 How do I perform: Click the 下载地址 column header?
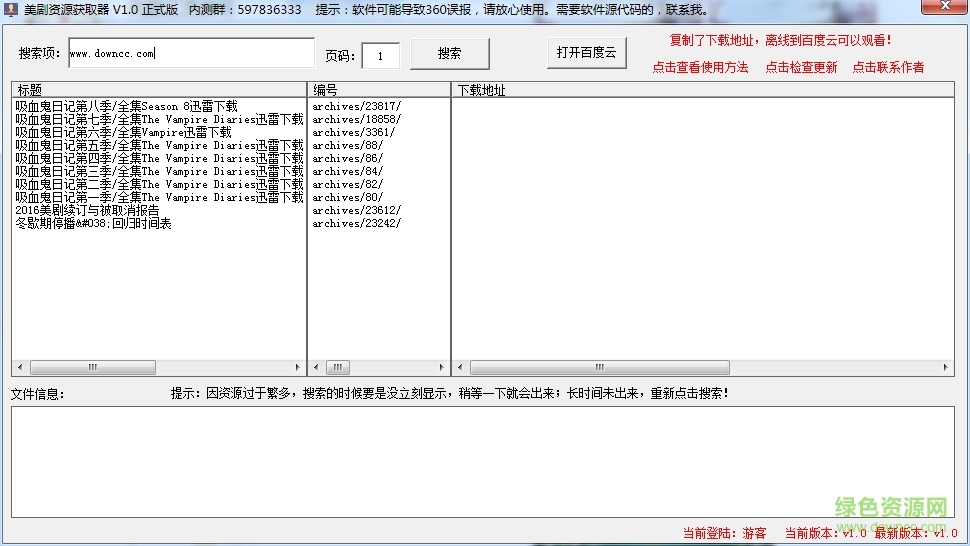click(702, 90)
